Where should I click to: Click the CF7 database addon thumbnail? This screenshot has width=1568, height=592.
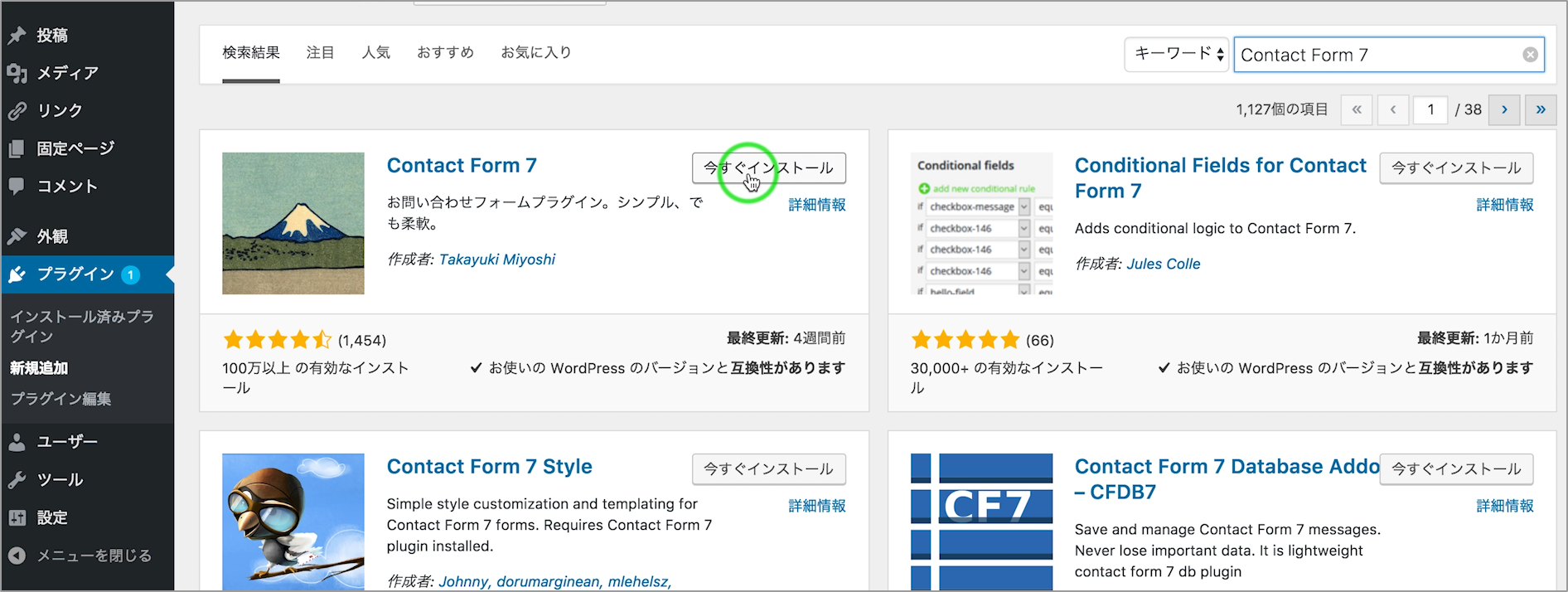click(x=981, y=522)
